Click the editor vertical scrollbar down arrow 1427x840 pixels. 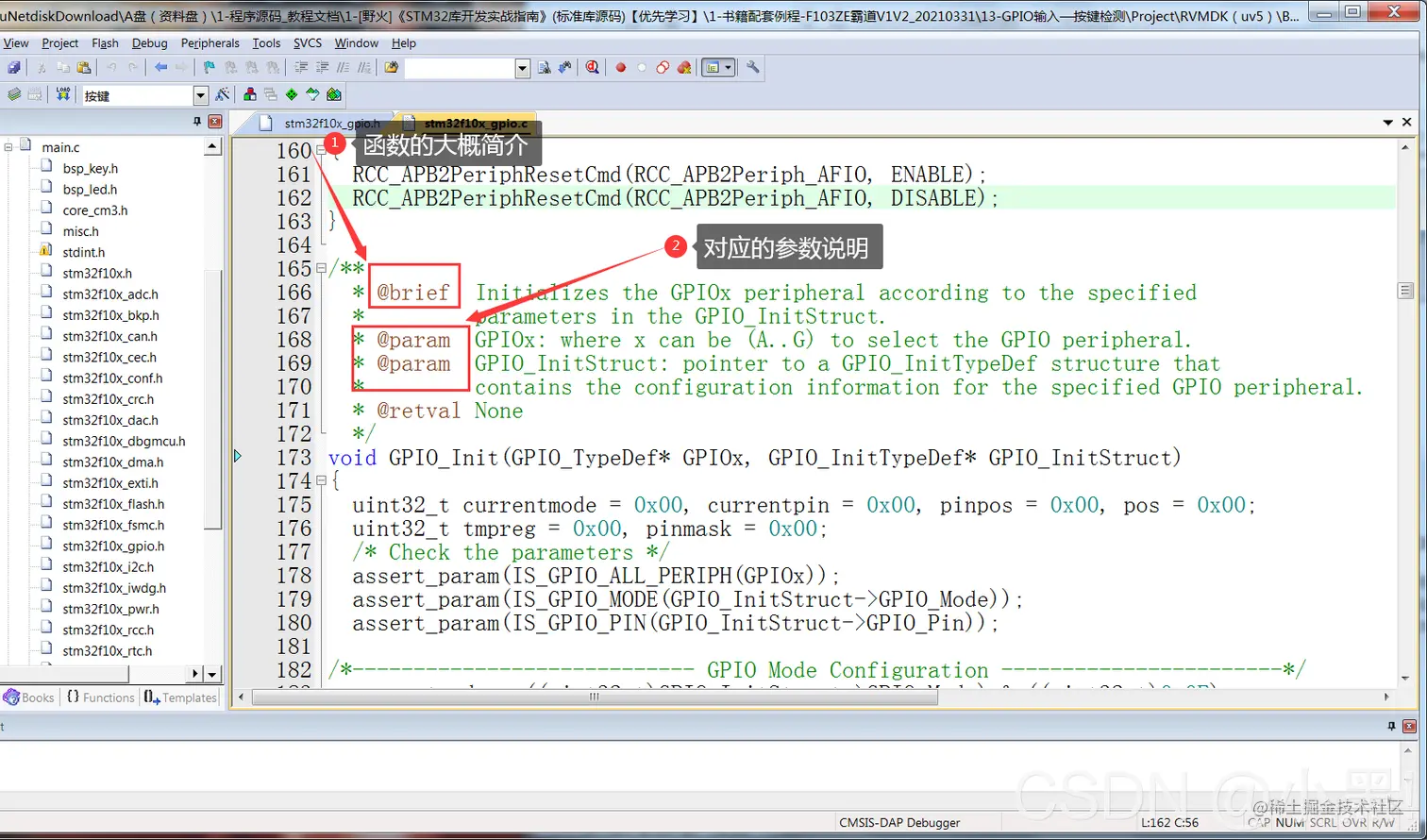[x=1405, y=678]
